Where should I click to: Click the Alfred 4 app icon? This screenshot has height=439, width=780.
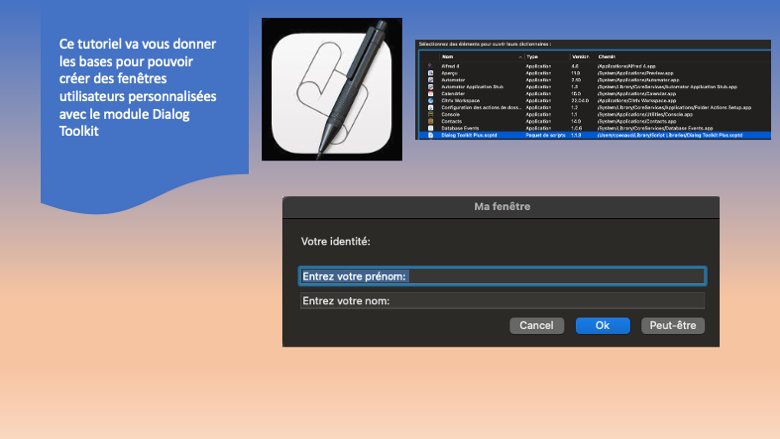431,66
